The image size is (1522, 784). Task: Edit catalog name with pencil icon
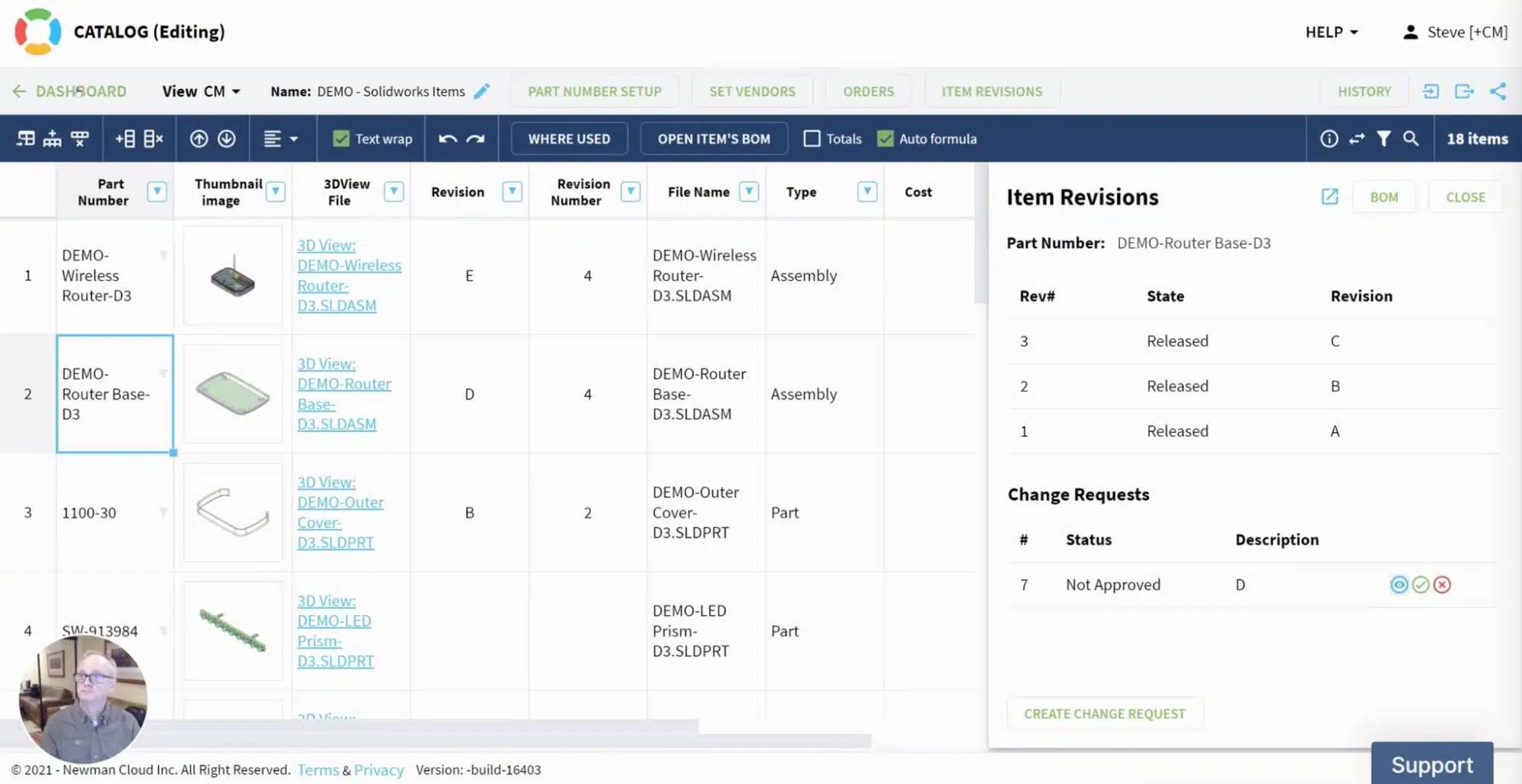482,91
